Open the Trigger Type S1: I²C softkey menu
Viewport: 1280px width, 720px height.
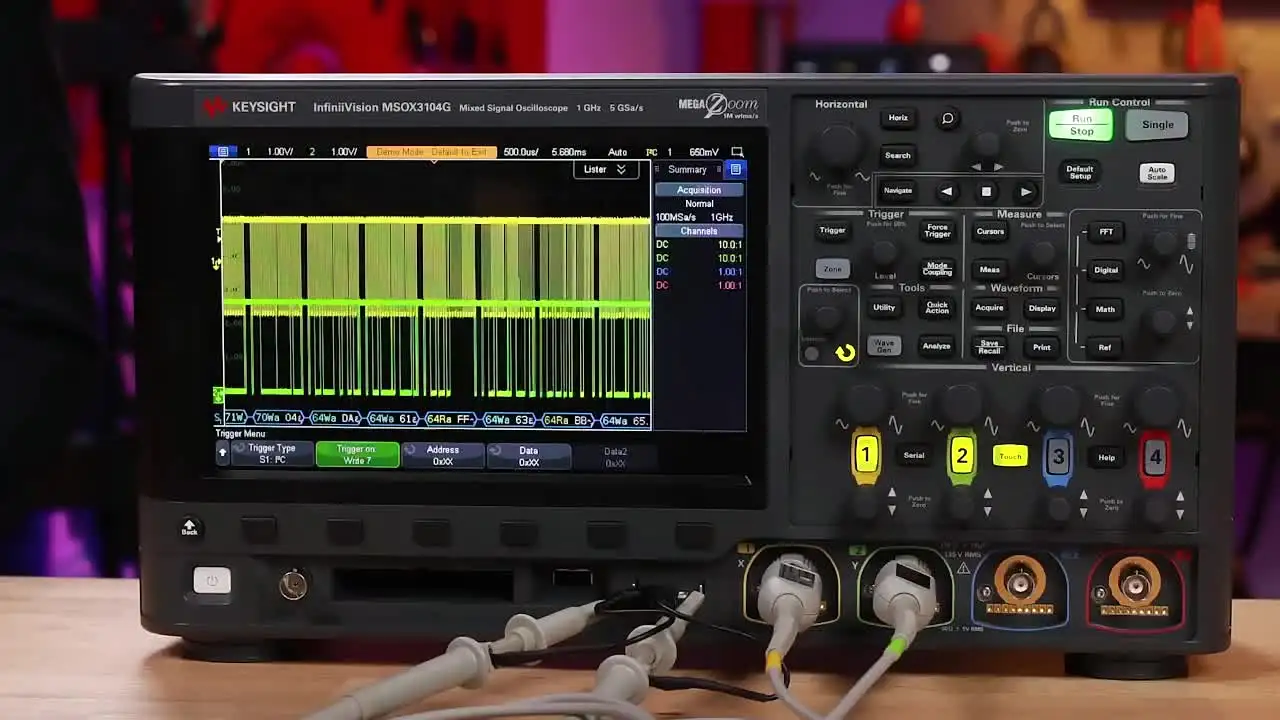click(x=272, y=454)
